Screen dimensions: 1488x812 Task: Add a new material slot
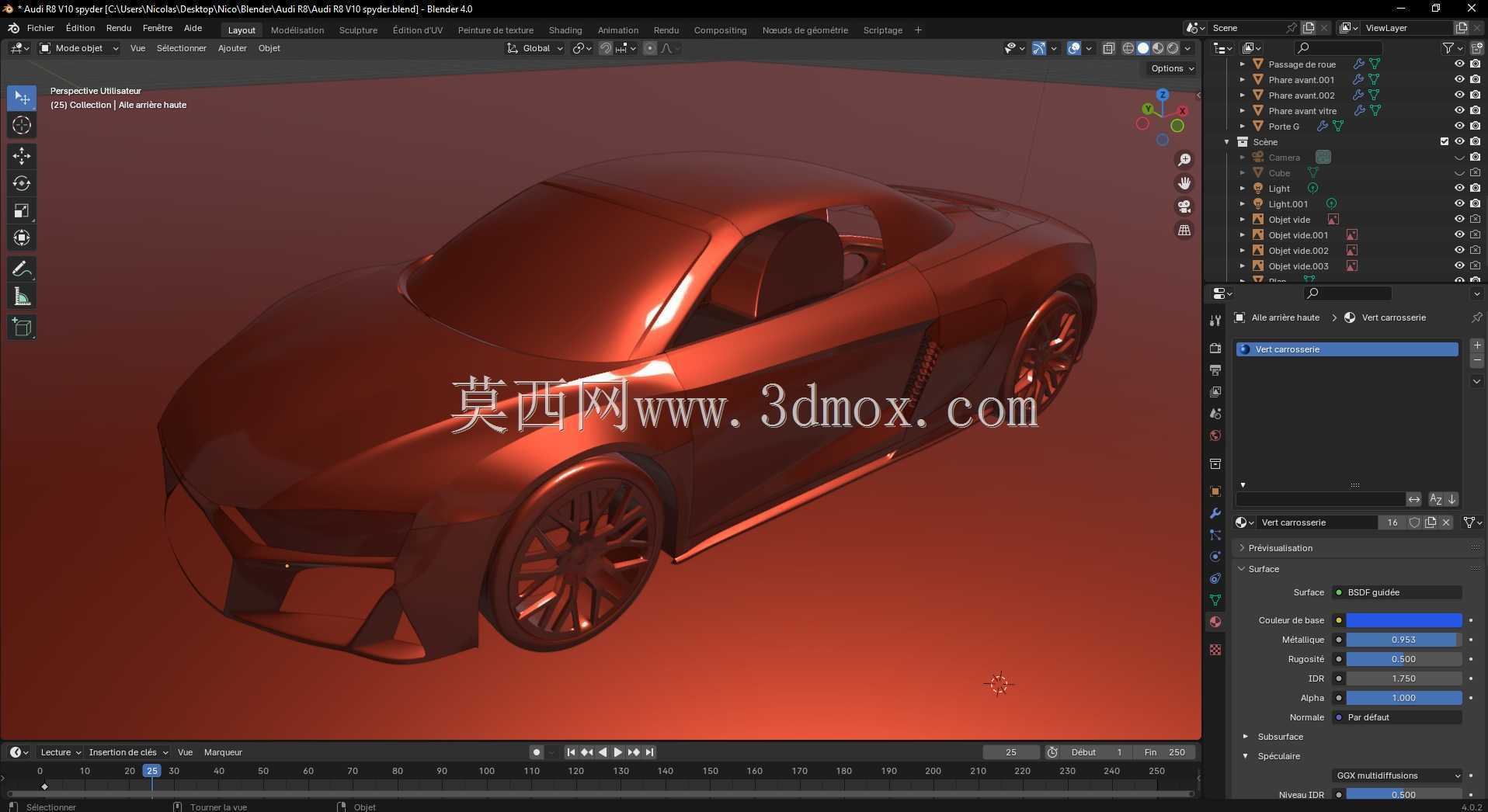pyautogui.click(x=1477, y=345)
